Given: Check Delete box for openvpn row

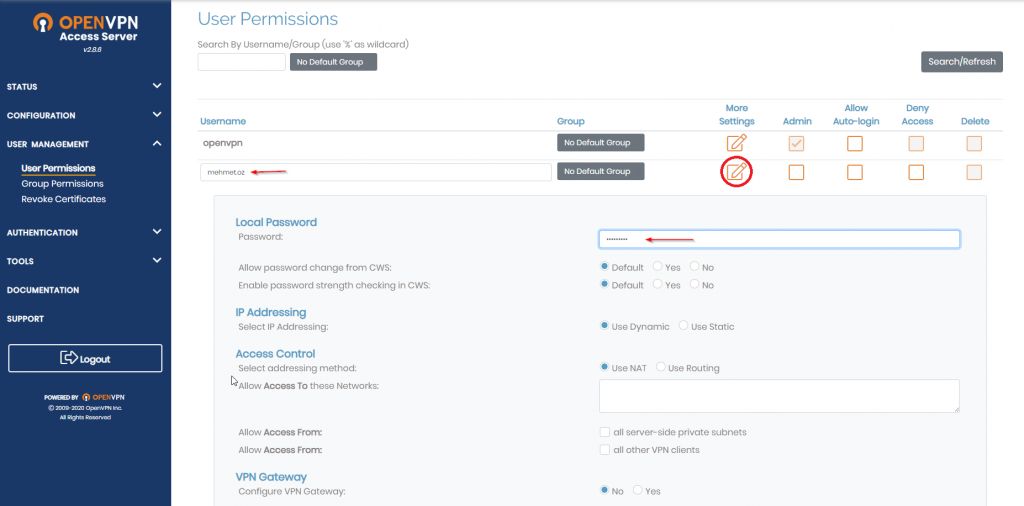Looking at the screenshot, I should (x=974, y=144).
